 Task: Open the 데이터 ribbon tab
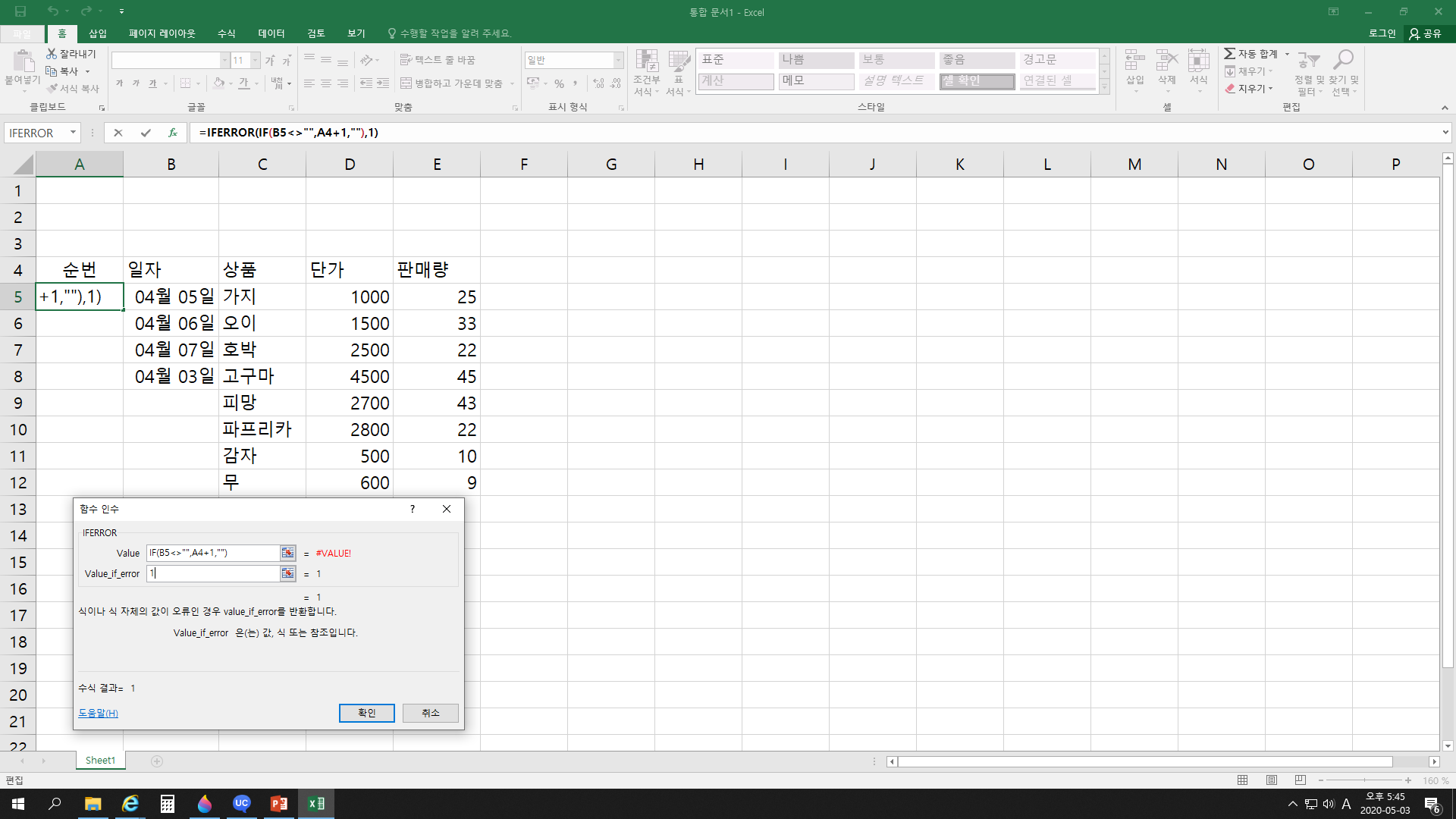(271, 33)
